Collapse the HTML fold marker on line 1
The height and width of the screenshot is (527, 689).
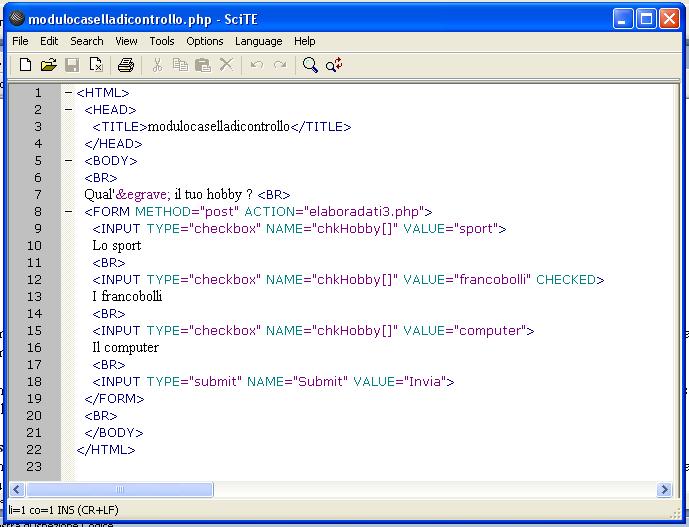pyautogui.click(x=68, y=93)
